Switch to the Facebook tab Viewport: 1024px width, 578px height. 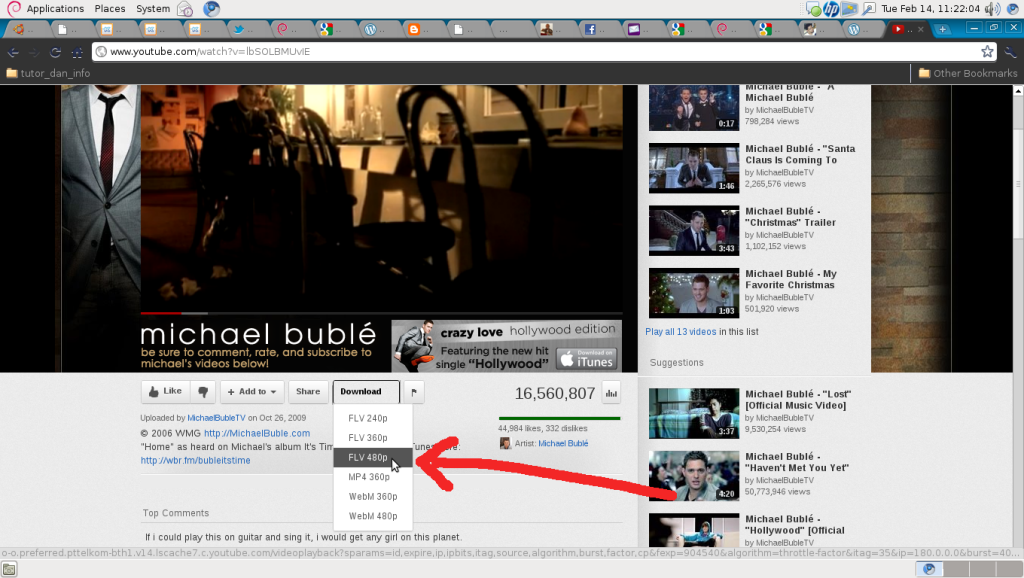click(600, 29)
